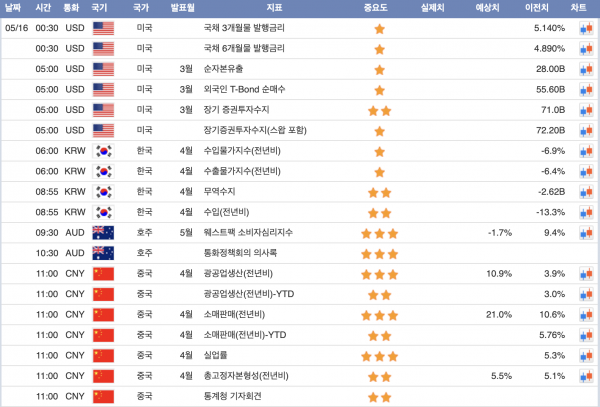Click the star rating for 광공업생산(전년비)
This screenshot has width=600, height=407.
[x=379, y=274]
